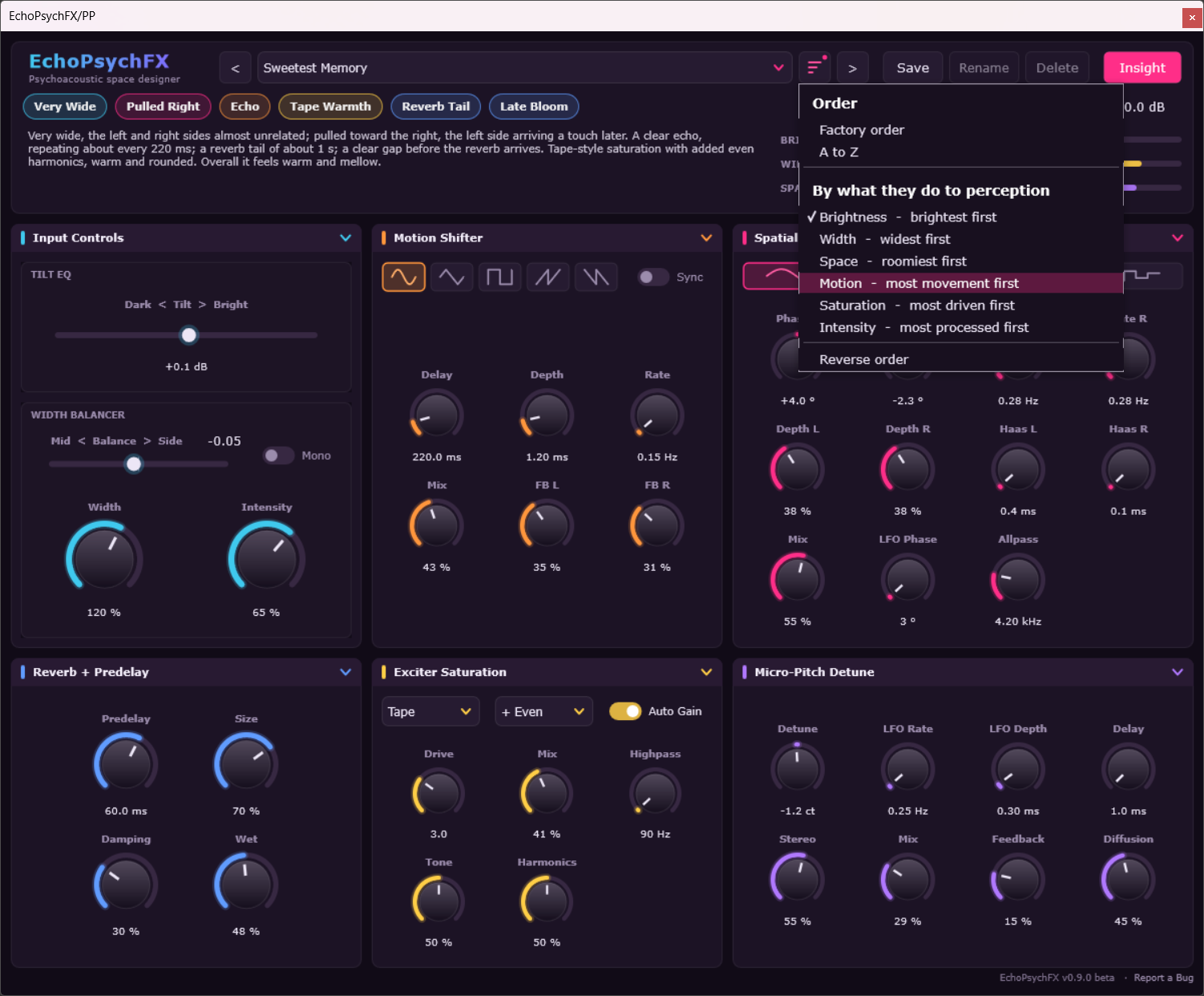
Task: Collapse the Motion Shifter panel
Action: click(x=706, y=238)
